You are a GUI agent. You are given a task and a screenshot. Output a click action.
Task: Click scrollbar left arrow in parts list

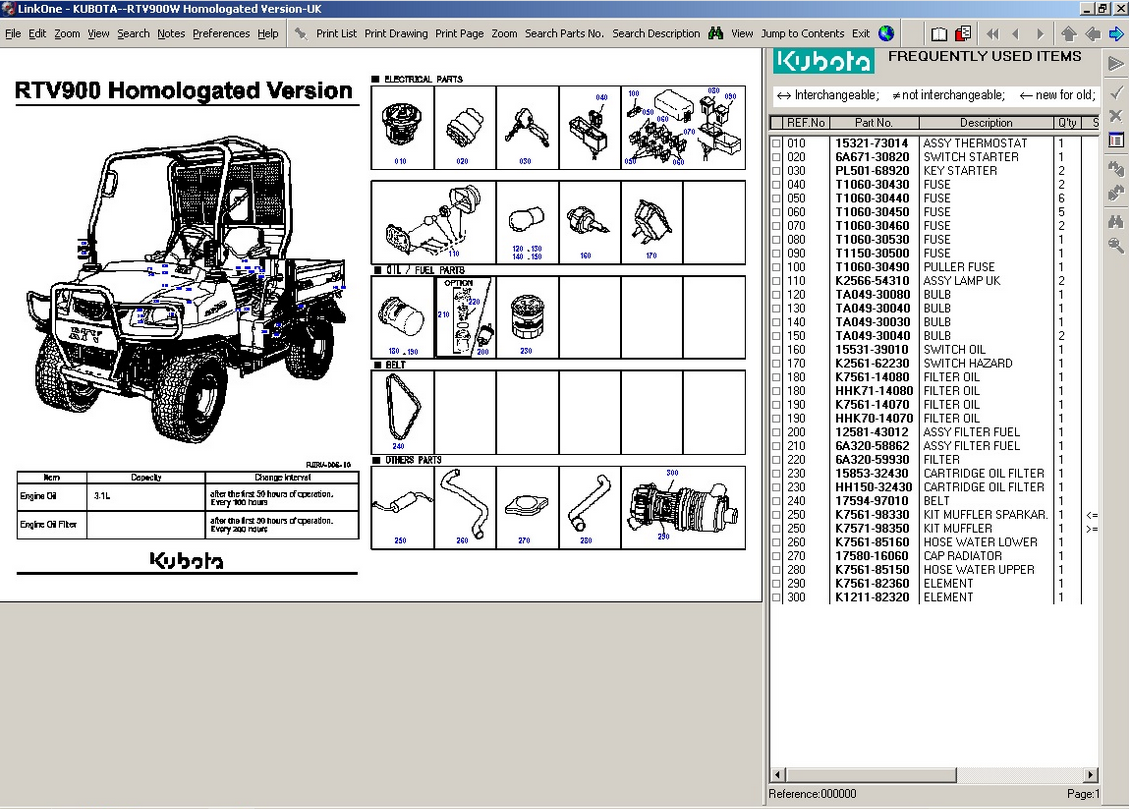(x=778, y=774)
